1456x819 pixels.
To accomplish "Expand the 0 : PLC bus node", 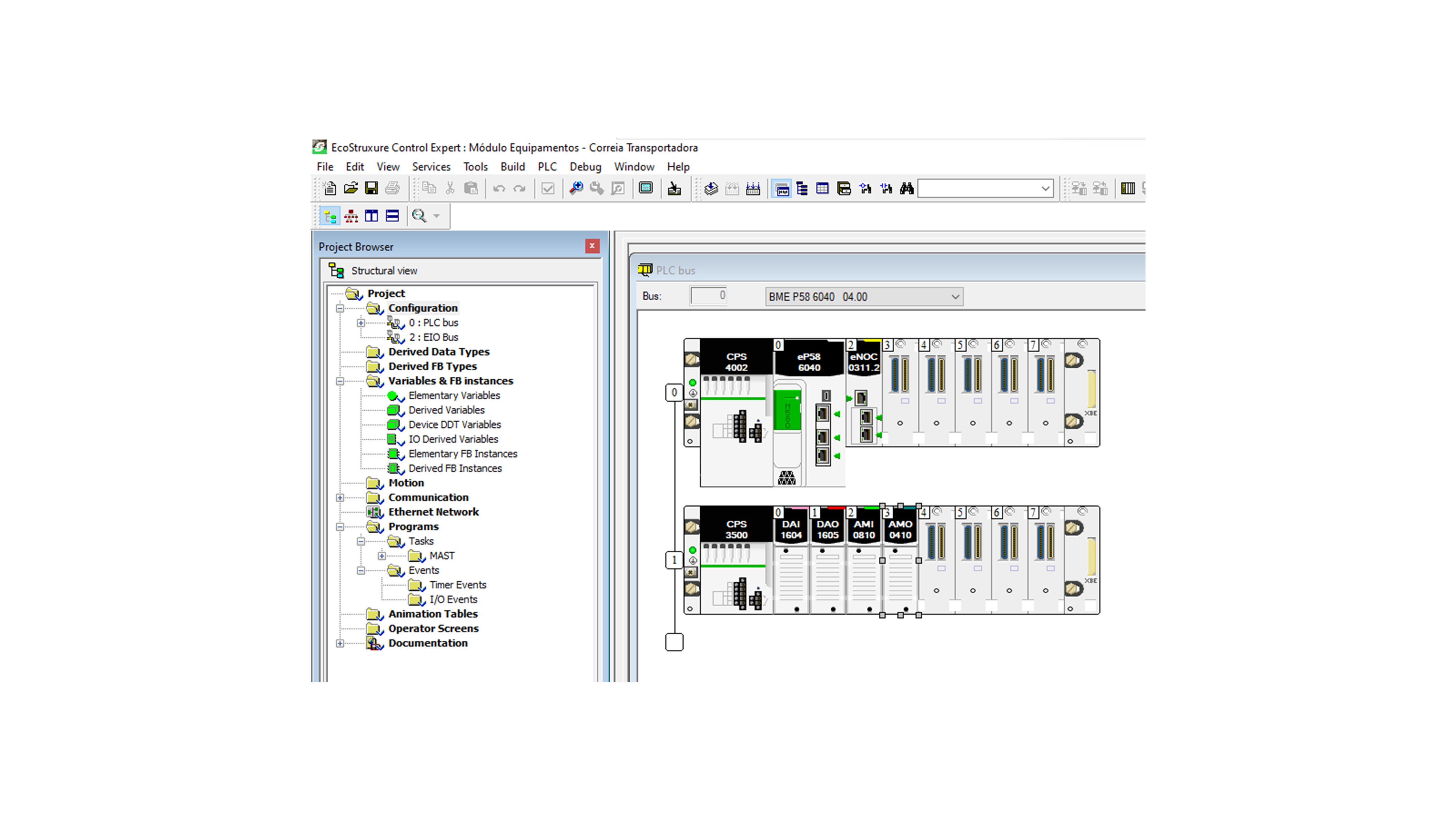I will (x=361, y=323).
